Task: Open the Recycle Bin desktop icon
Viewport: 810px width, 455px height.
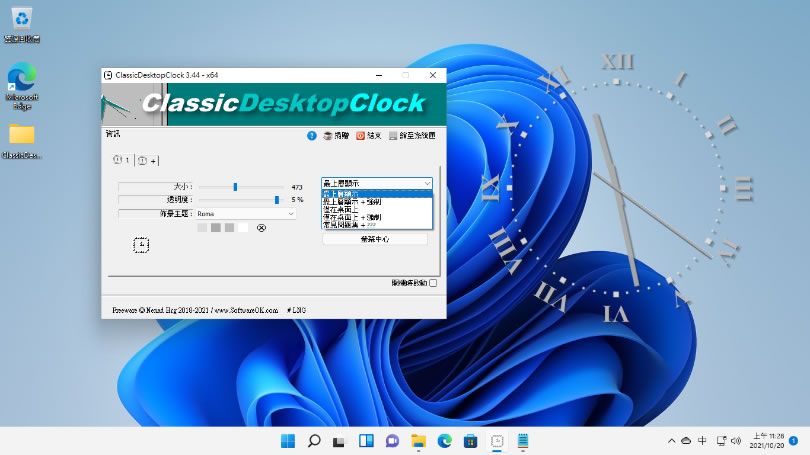Action: click(x=22, y=24)
